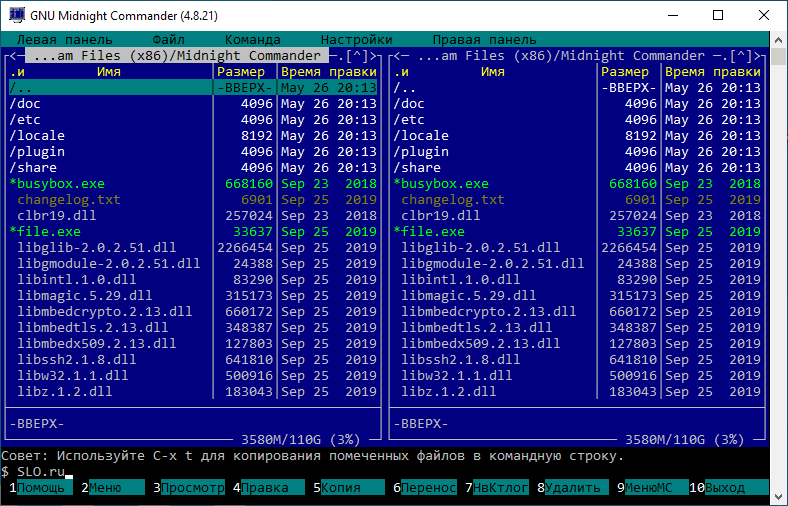
Task: Select libintl.1.0.dll in left panel
Action: [193, 280]
